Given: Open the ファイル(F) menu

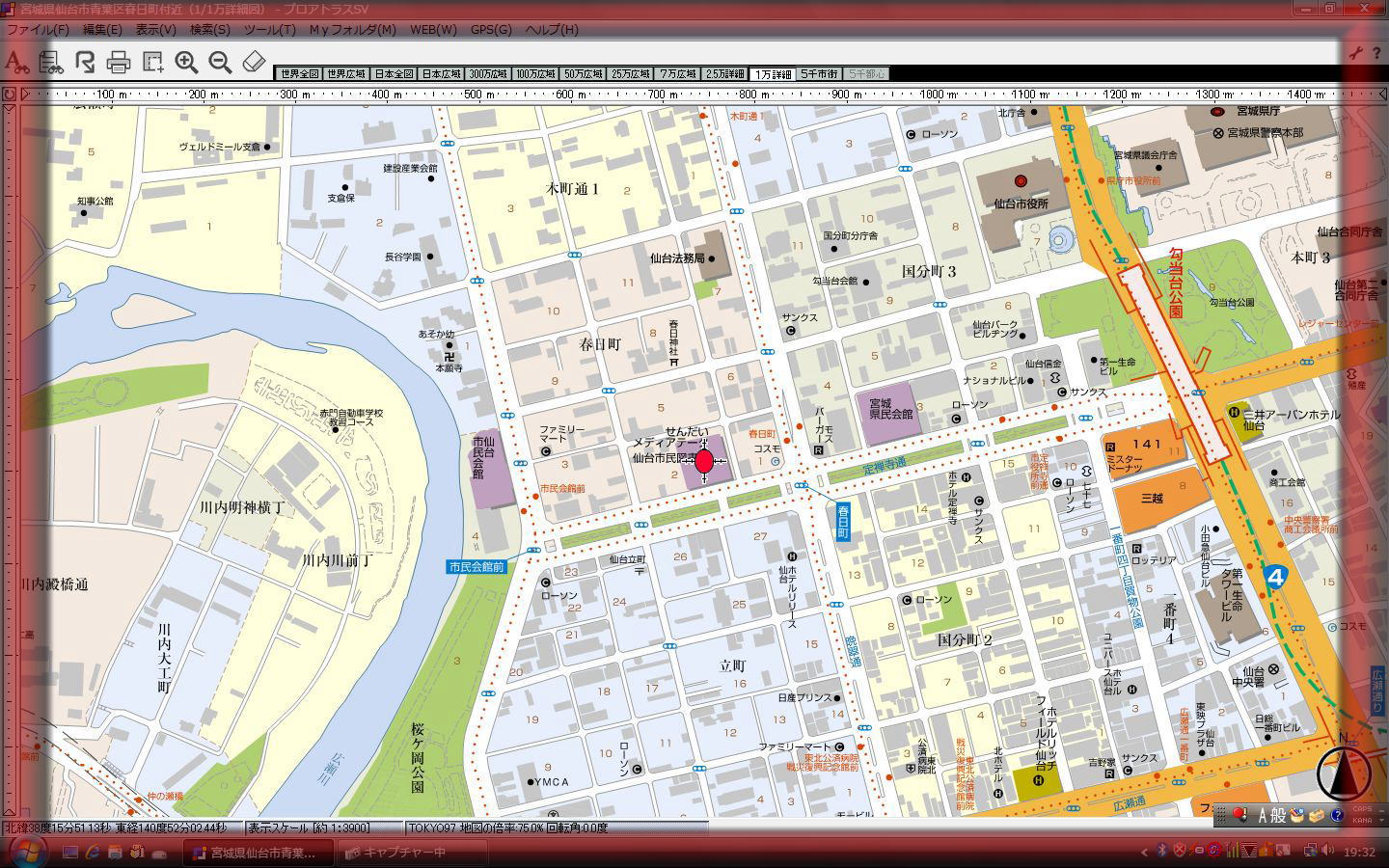Looking at the screenshot, I should (38, 30).
